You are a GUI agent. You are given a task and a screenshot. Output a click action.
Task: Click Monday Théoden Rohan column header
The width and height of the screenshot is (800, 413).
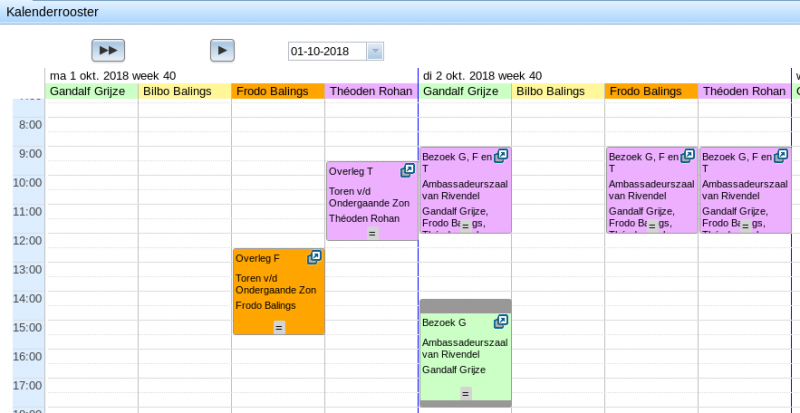[371, 91]
